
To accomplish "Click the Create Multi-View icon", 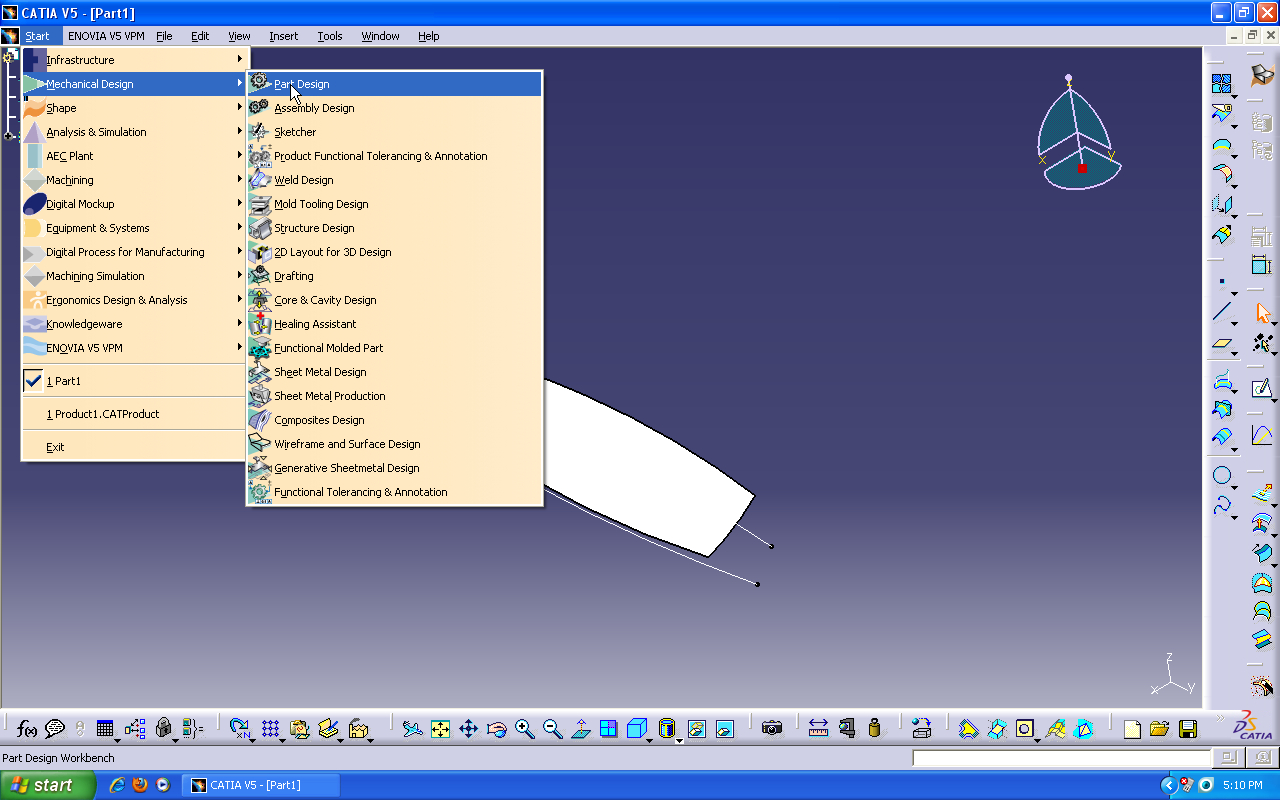I will (608, 729).
